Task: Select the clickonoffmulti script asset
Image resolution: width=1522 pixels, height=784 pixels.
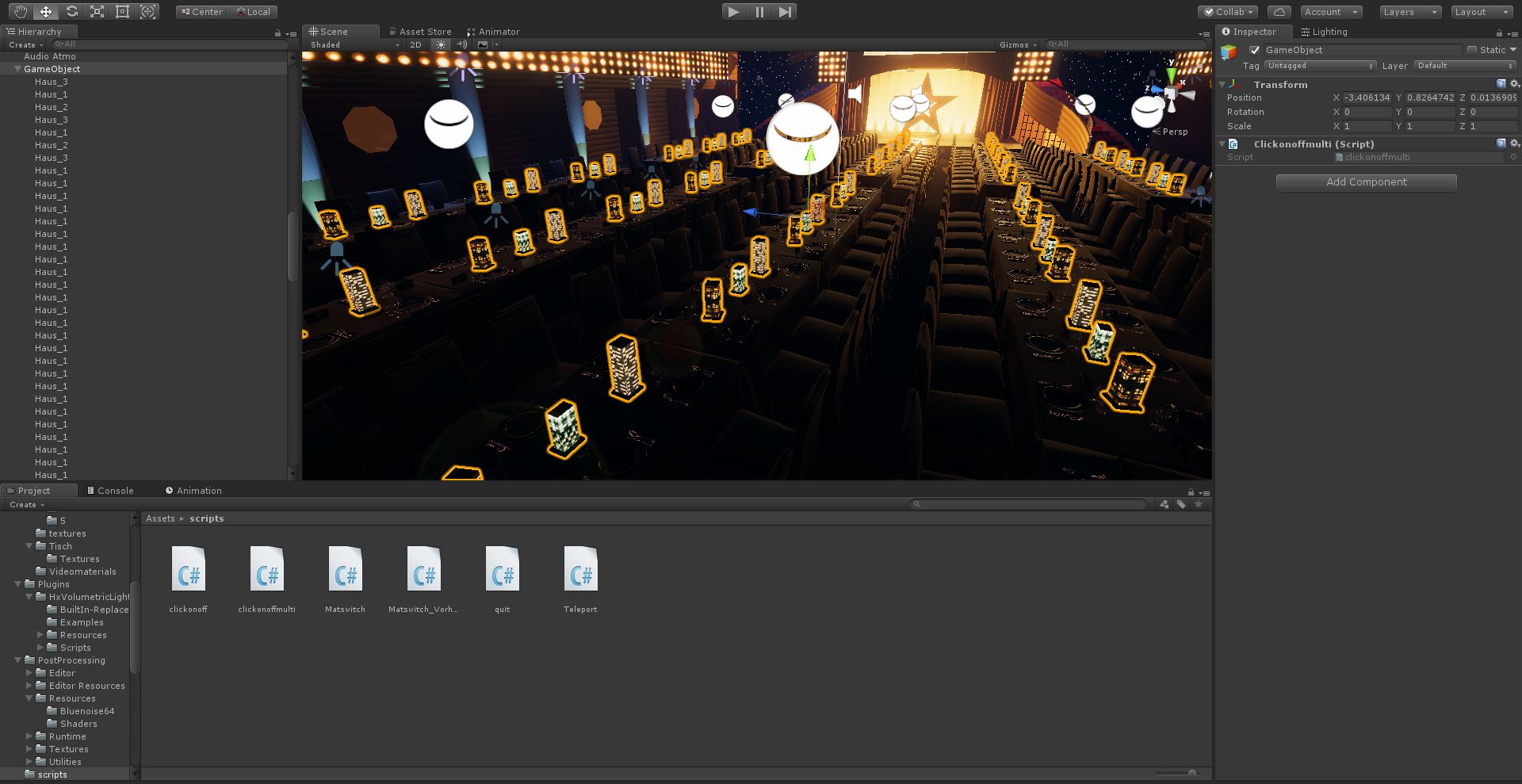Action: (x=267, y=579)
